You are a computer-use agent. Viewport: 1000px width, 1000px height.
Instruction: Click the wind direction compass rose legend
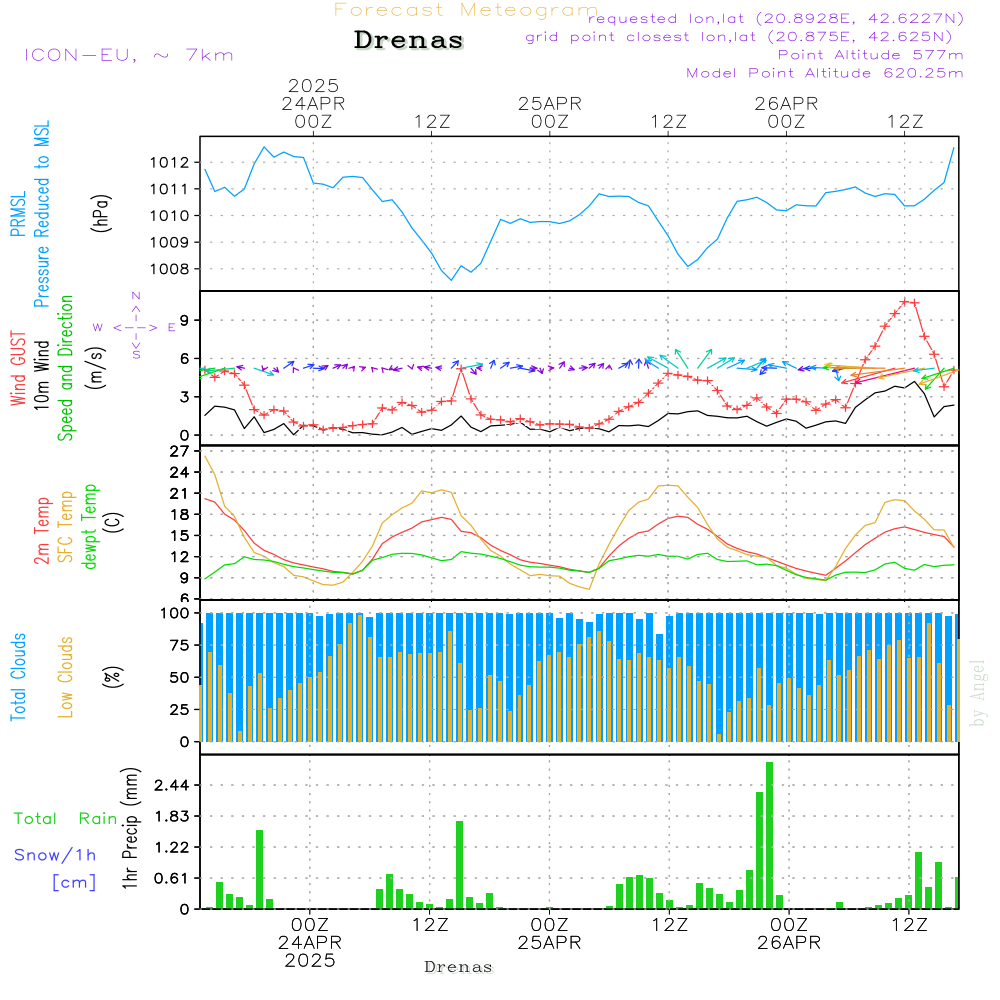tap(135, 327)
